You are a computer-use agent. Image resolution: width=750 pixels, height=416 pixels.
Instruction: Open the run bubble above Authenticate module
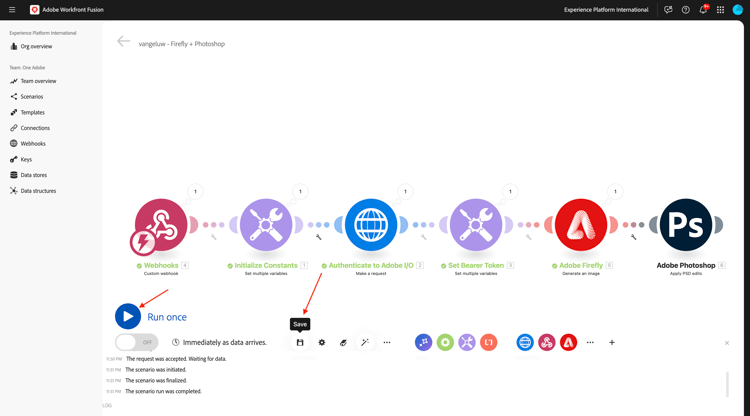click(405, 192)
